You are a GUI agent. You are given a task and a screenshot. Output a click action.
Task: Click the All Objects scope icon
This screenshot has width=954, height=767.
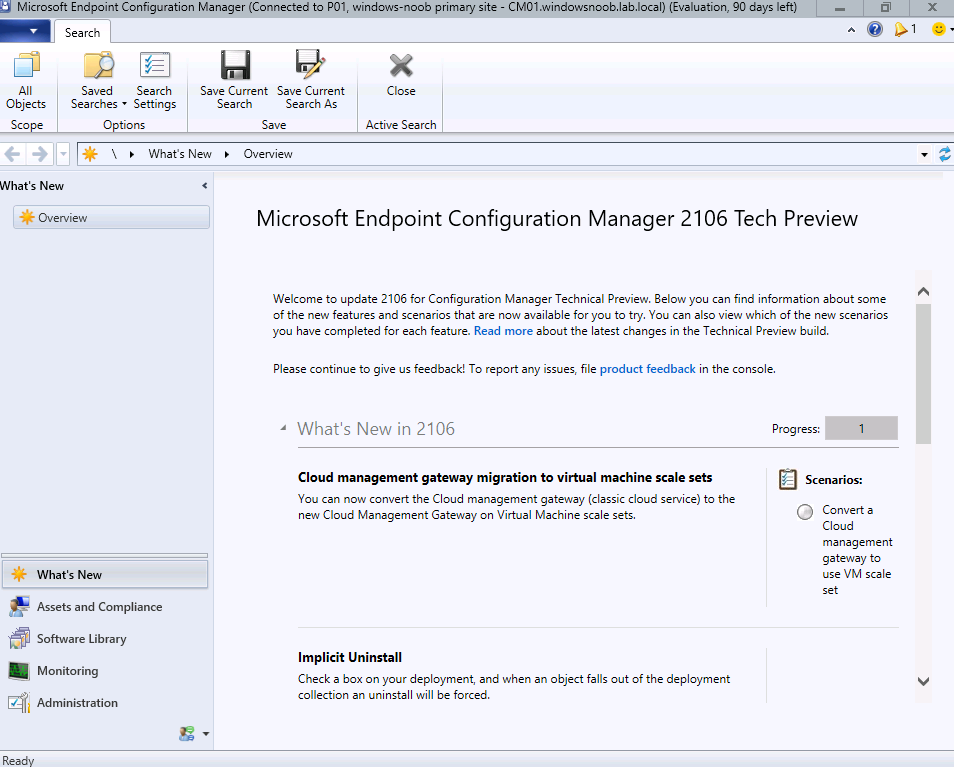coord(26,65)
